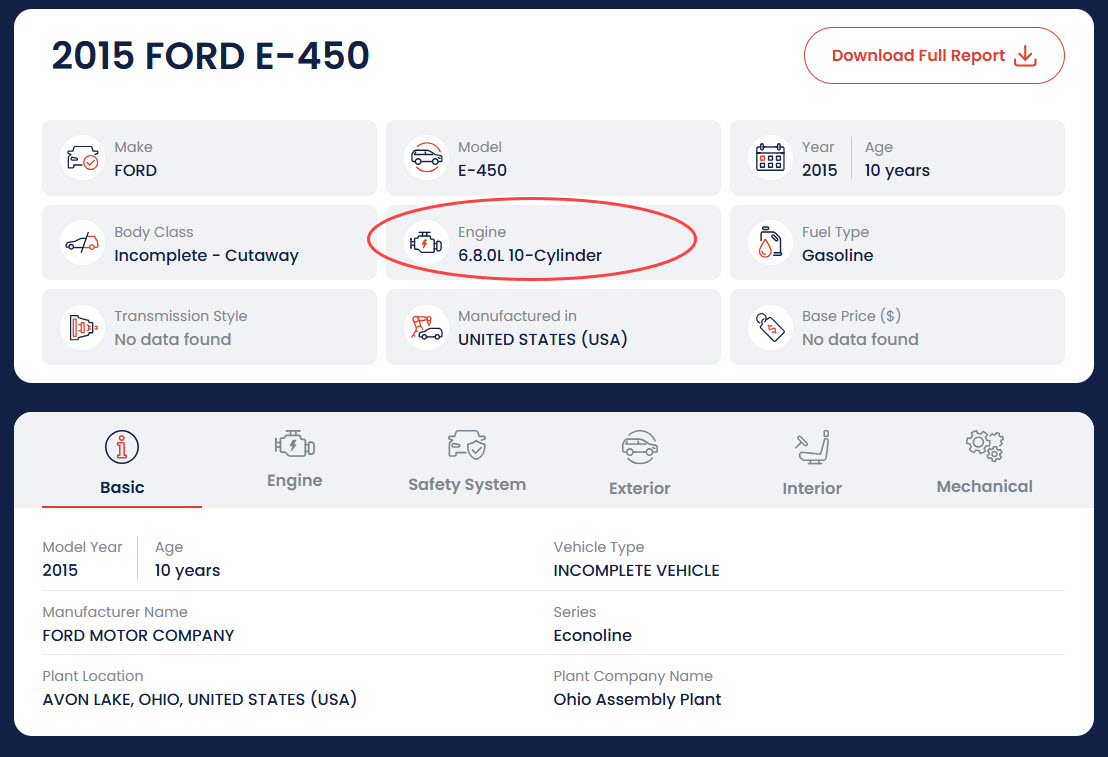Click the Base Price tag icon
The image size is (1108, 757).
point(769,328)
